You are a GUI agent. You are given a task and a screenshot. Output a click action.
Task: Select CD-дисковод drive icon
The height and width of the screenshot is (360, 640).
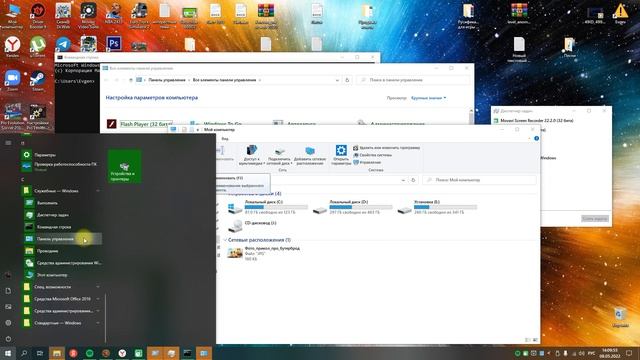pyautogui.click(x=235, y=225)
